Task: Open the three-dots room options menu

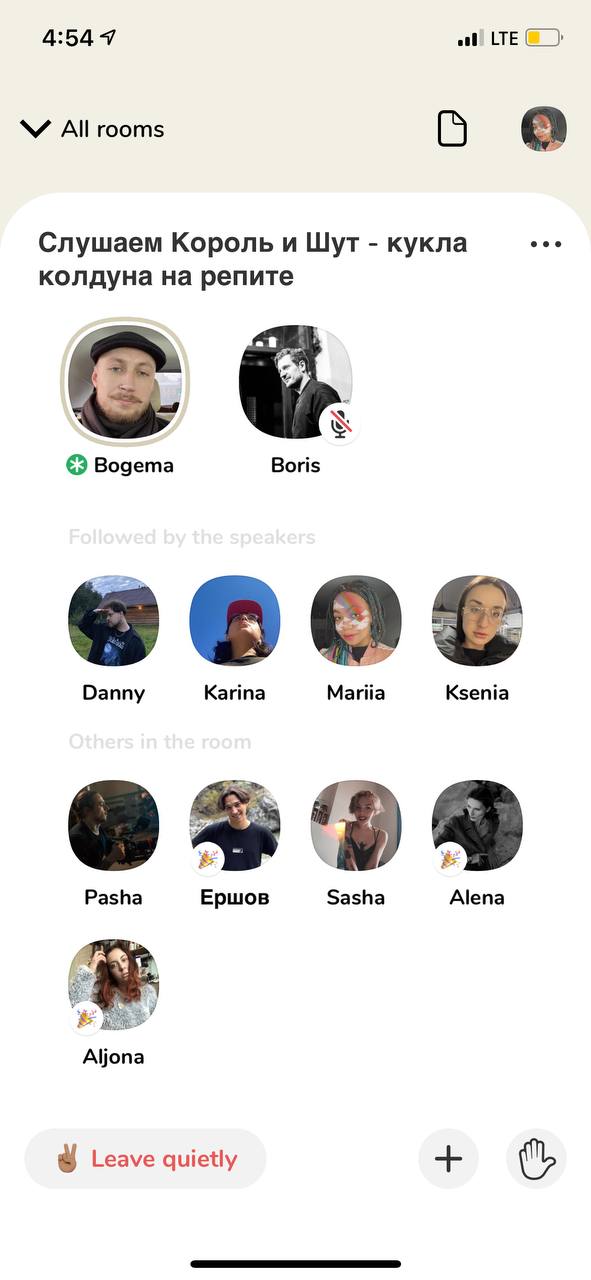Action: (546, 244)
